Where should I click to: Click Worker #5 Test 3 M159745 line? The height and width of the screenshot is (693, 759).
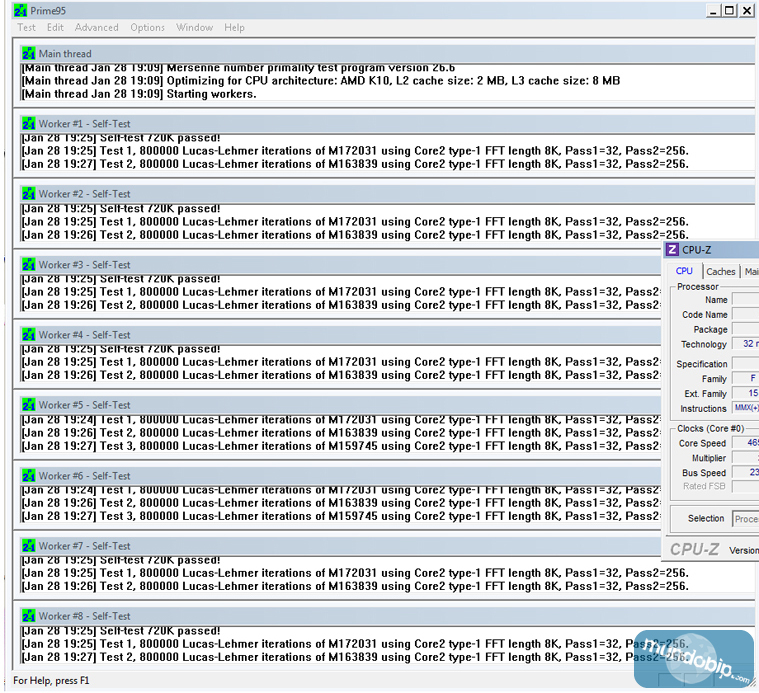[x=341, y=446]
